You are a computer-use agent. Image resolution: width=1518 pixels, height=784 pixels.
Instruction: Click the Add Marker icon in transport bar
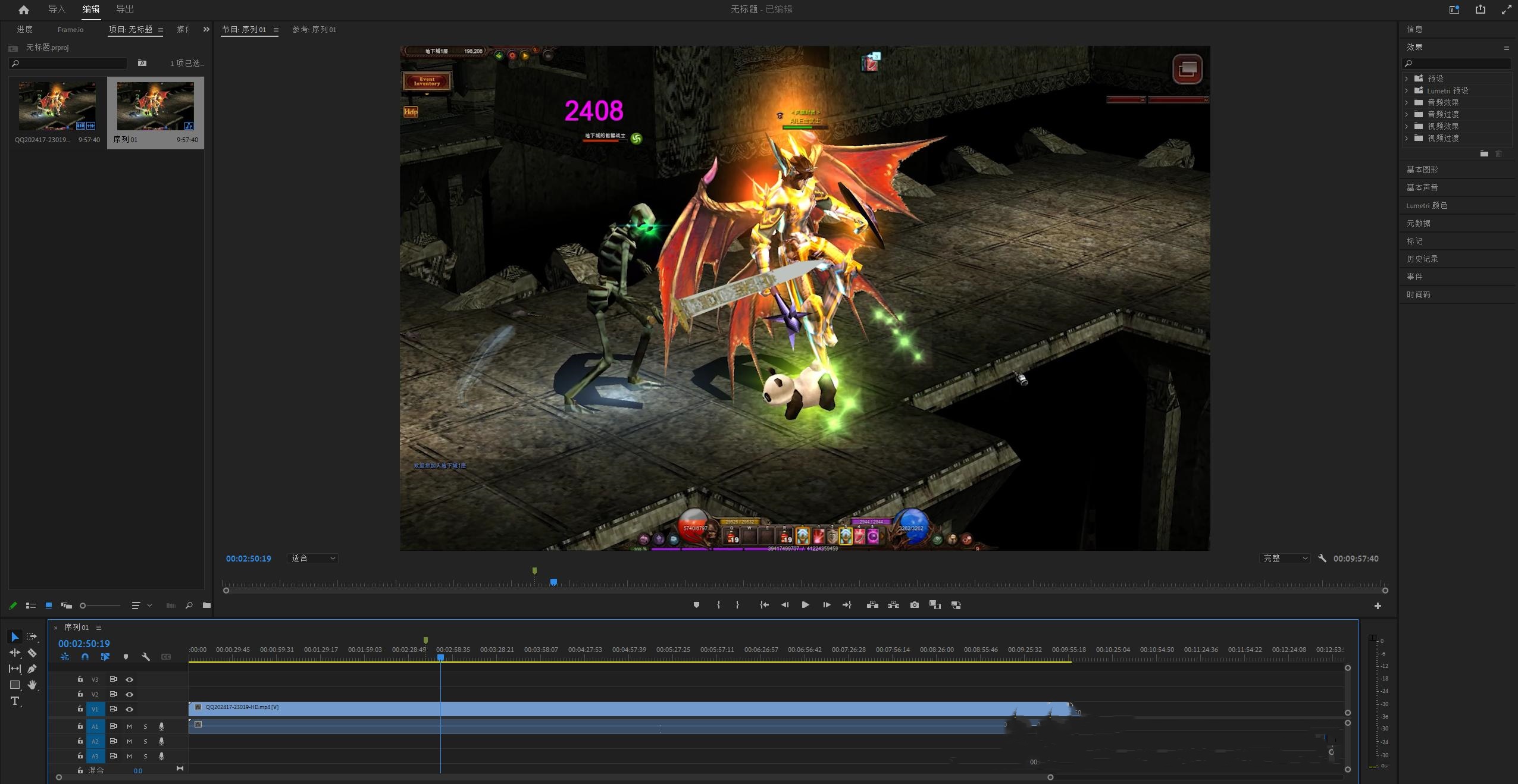click(x=696, y=605)
